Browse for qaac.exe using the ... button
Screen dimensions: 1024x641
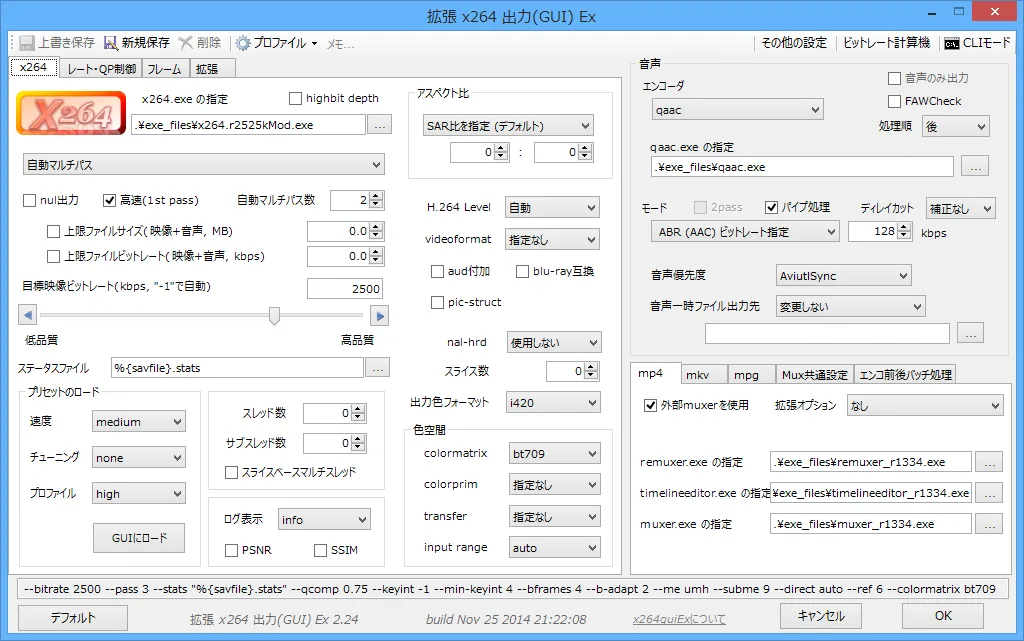(974, 165)
